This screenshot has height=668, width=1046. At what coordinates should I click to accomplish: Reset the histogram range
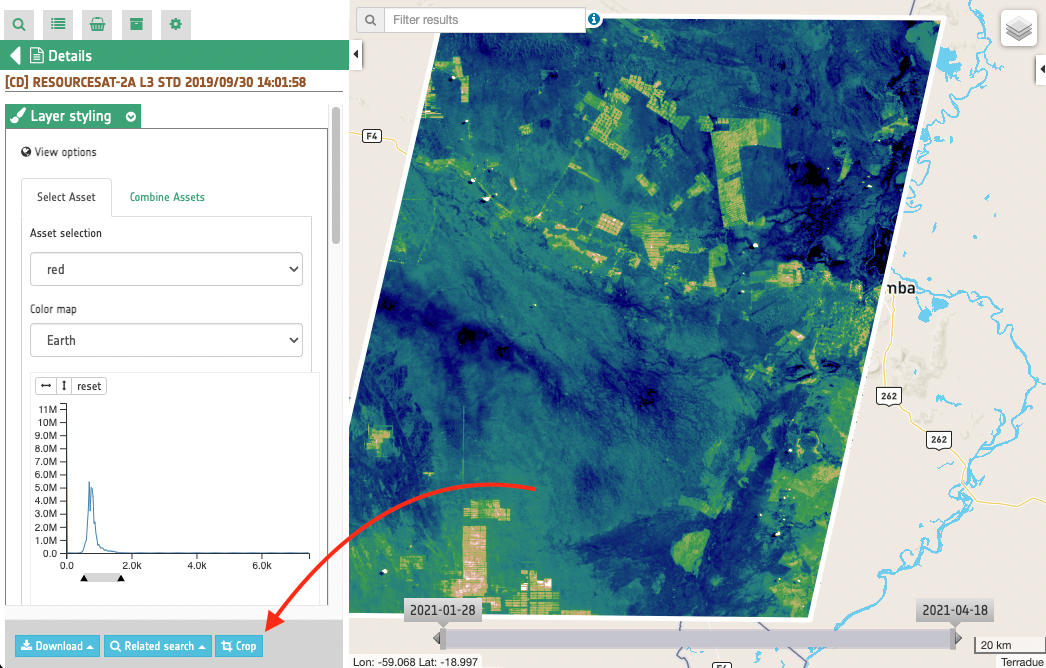pyautogui.click(x=89, y=386)
